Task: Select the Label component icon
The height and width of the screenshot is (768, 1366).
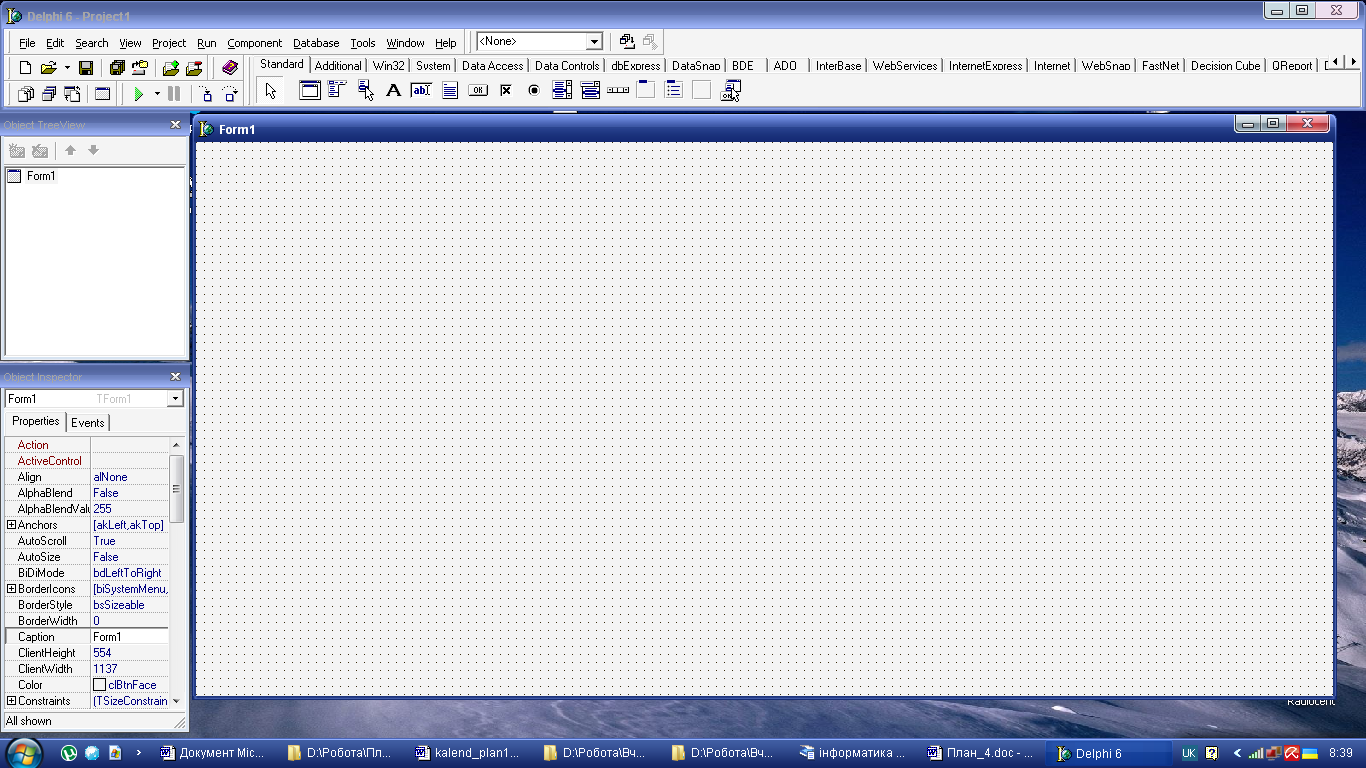Action: point(393,91)
